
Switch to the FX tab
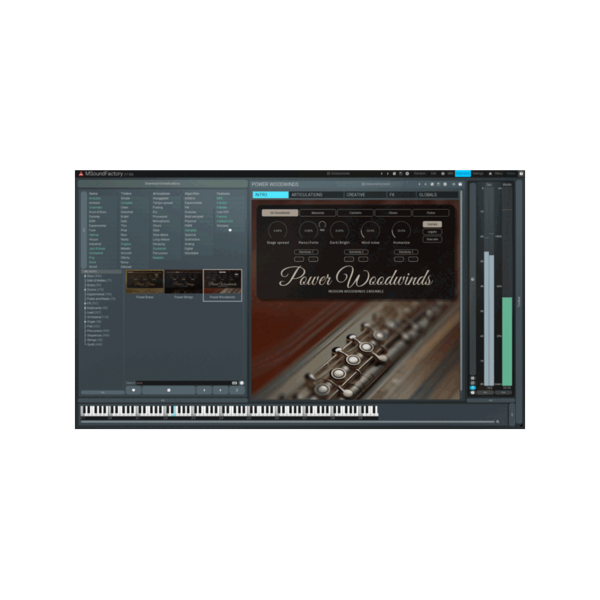(401, 195)
